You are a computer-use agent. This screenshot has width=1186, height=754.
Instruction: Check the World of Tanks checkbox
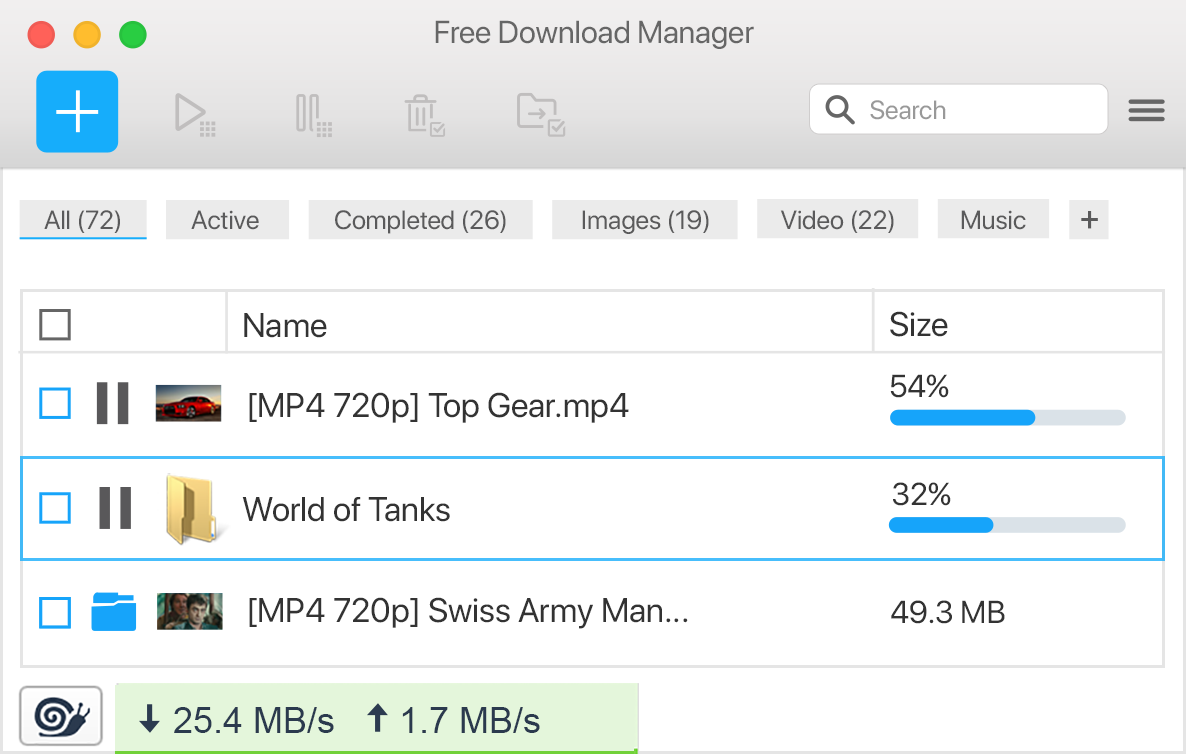point(54,508)
